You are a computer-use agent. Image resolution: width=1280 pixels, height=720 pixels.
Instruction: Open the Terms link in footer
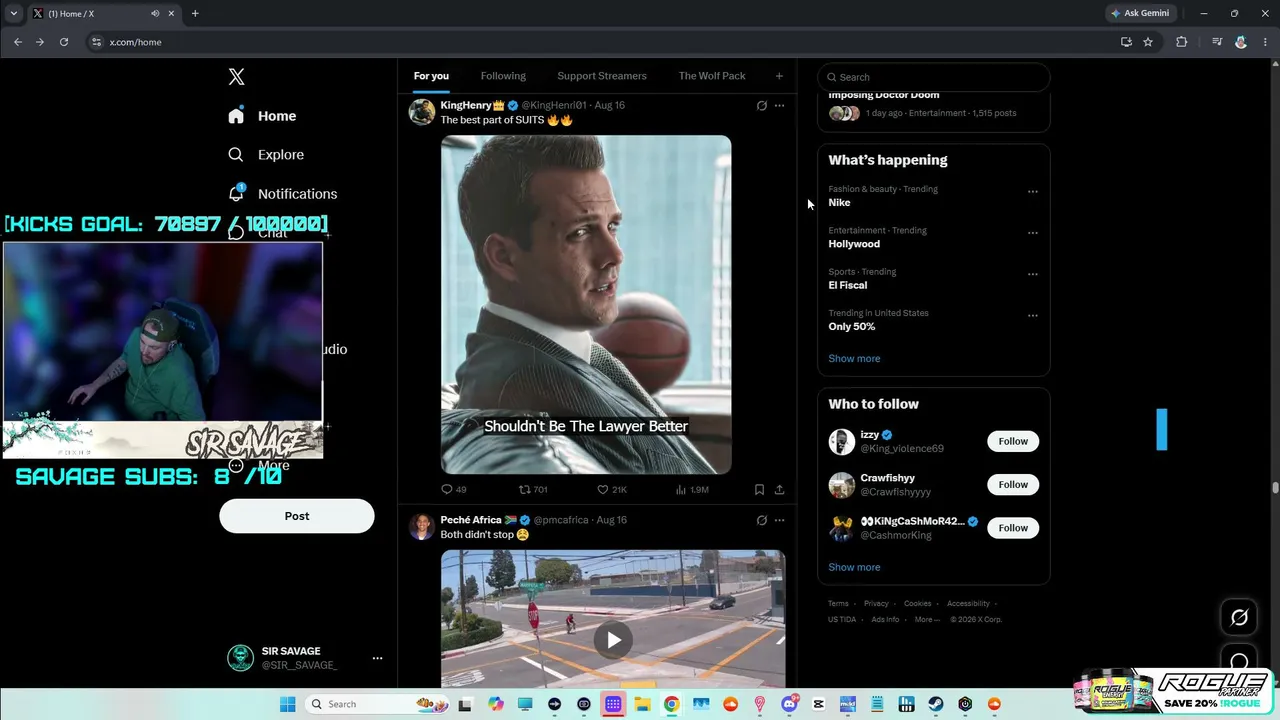click(838, 603)
